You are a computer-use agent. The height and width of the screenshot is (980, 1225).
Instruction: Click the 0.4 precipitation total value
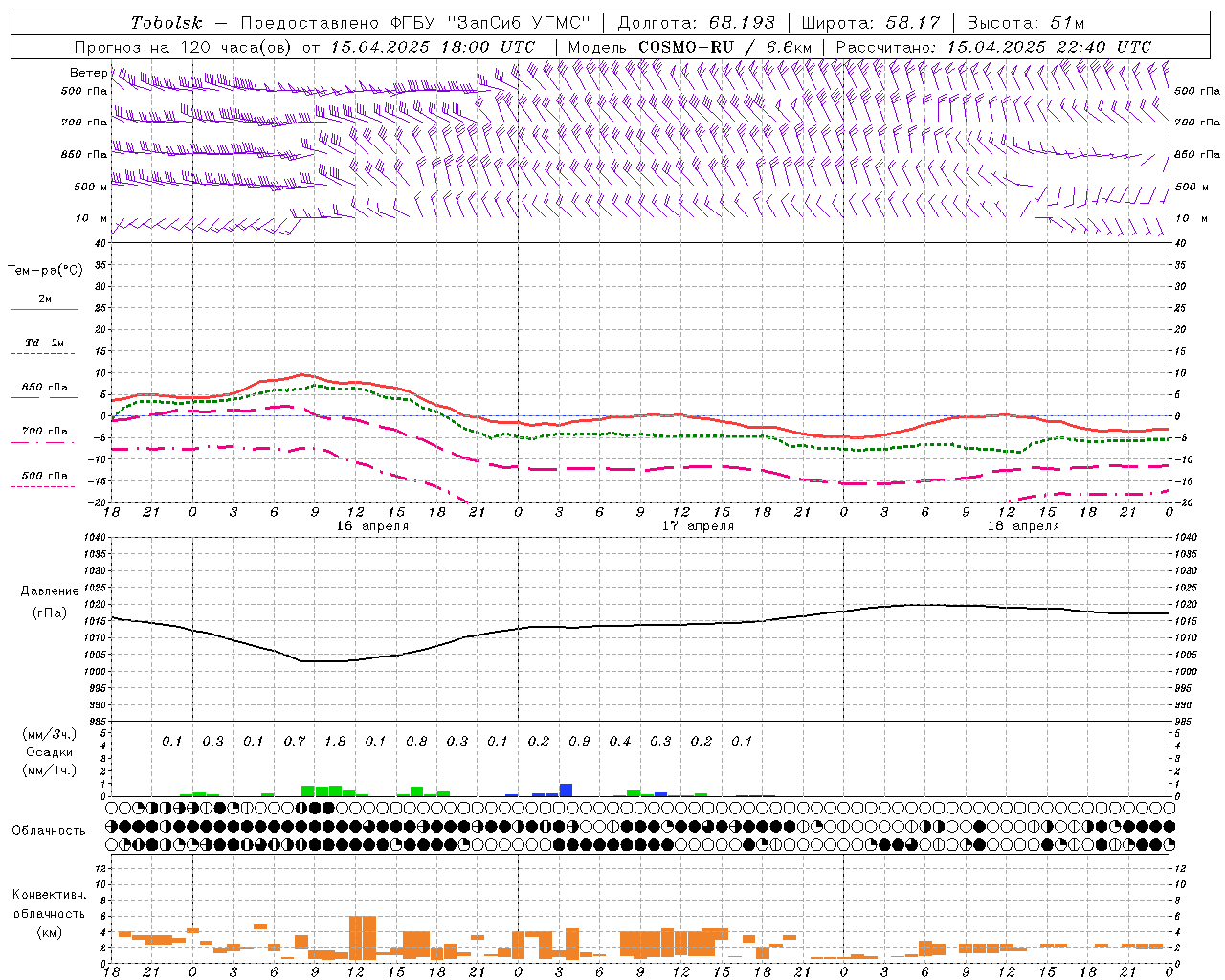(x=620, y=741)
